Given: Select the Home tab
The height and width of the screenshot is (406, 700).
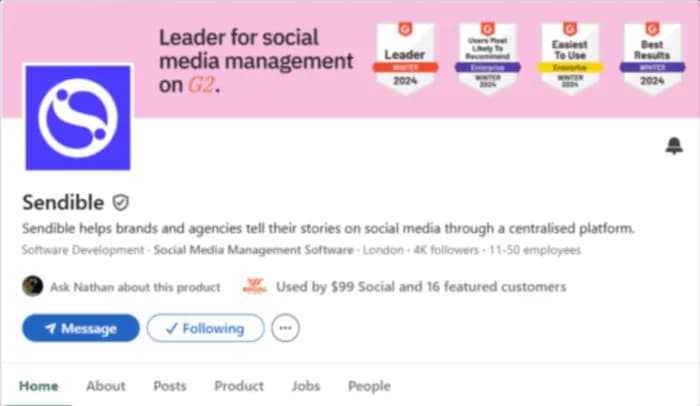Looking at the screenshot, I should pyautogui.click(x=38, y=386).
